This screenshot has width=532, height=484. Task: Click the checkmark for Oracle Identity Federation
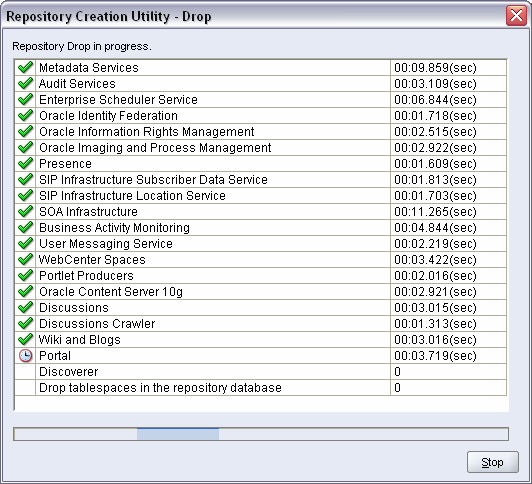tap(25, 115)
